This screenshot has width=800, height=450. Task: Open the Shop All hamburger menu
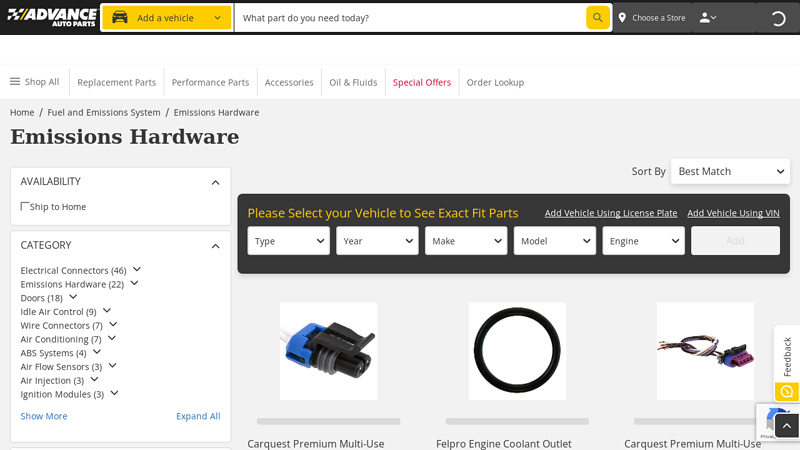pos(35,82)
